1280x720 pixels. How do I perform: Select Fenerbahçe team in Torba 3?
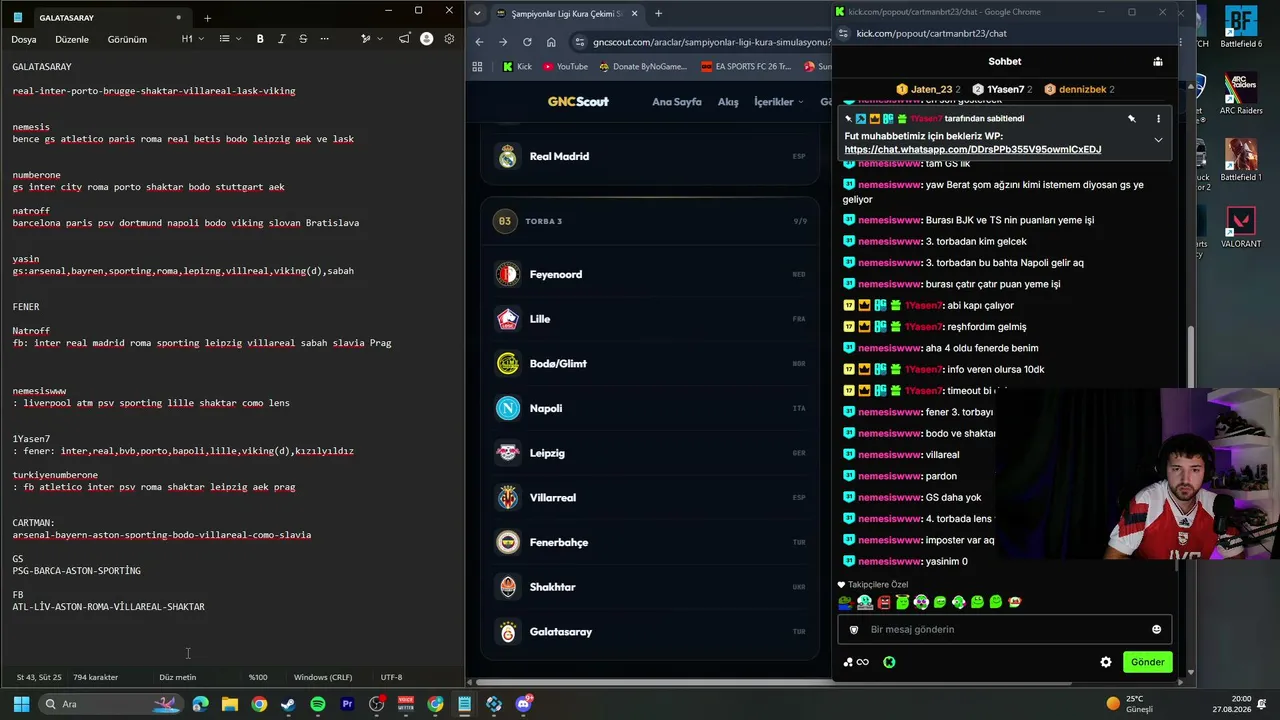[651, 542]
